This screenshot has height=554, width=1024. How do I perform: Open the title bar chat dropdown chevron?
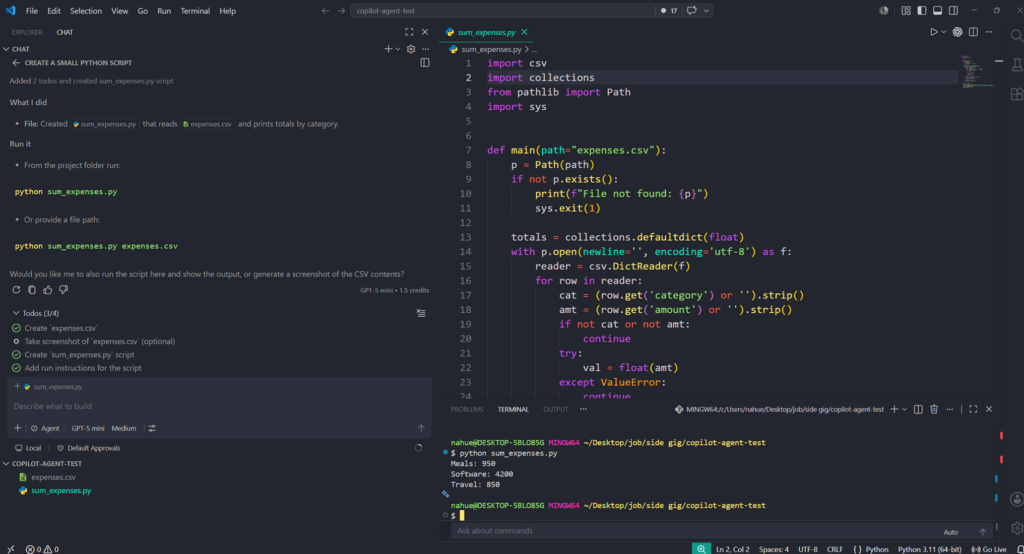(706, 10)
